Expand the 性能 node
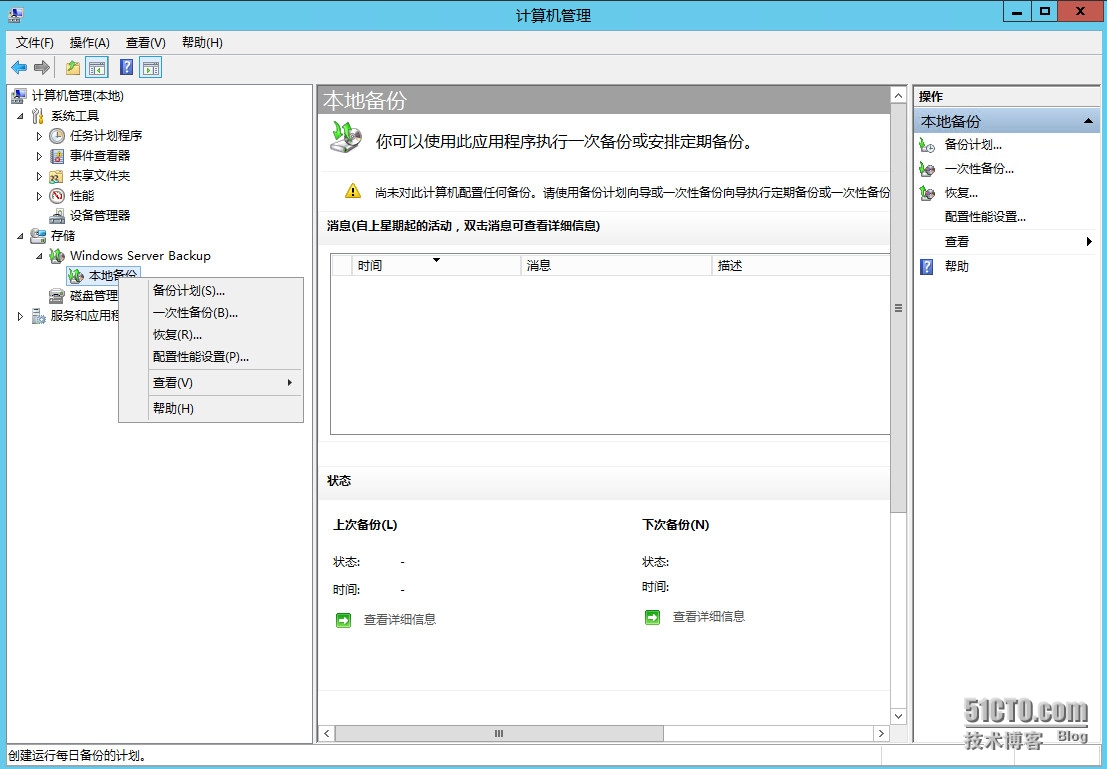1107x769 pixels. point(40,196)
